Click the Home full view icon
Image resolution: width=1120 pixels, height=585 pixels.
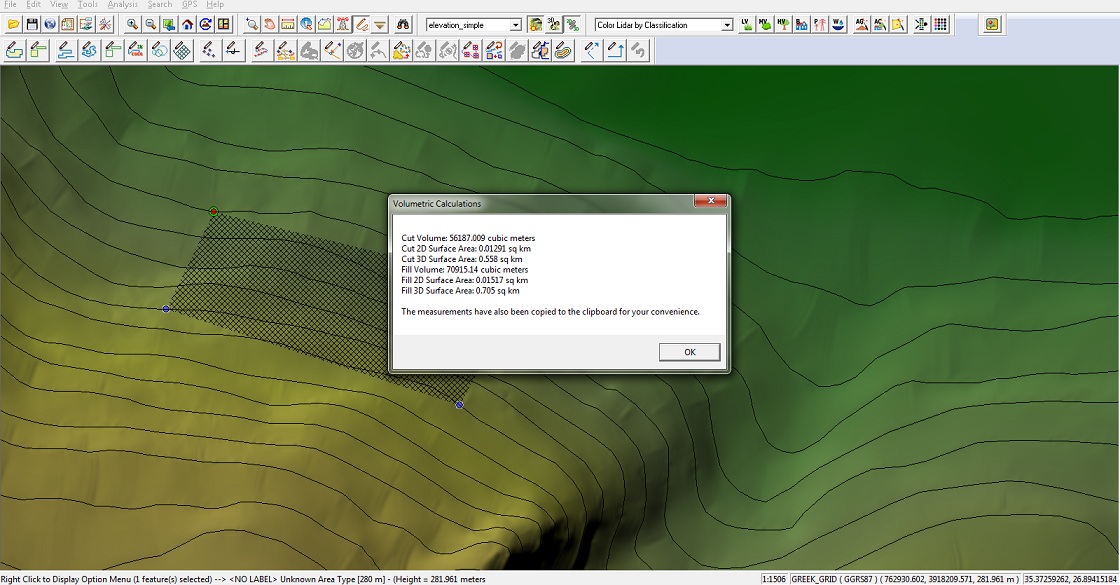[x=187, y=24]
